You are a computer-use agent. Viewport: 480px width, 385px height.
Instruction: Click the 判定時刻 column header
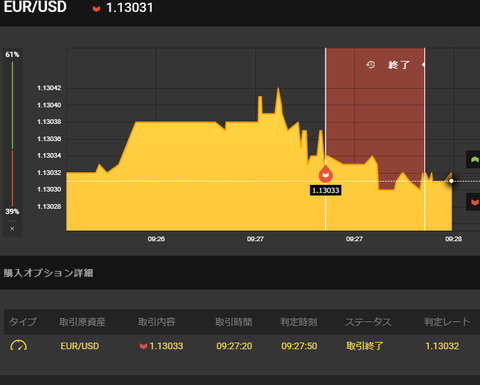(299, 322)
